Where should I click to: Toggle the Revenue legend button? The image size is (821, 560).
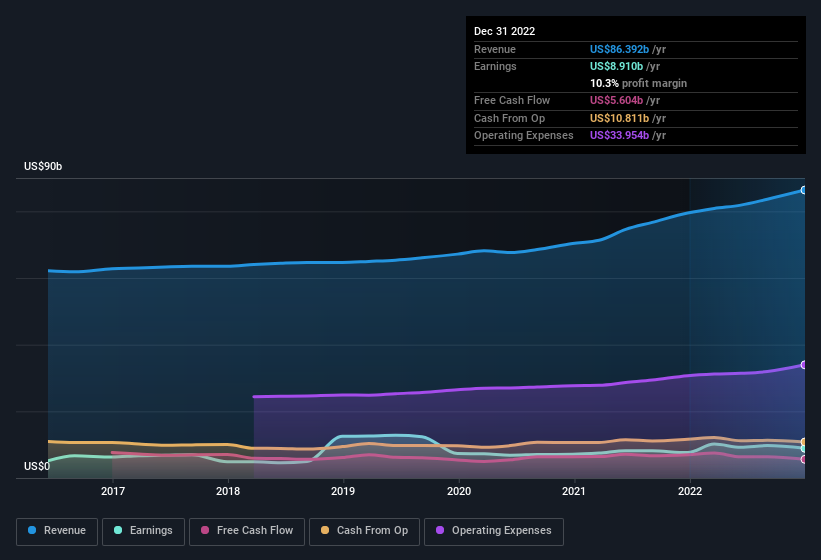click(57, 531)
